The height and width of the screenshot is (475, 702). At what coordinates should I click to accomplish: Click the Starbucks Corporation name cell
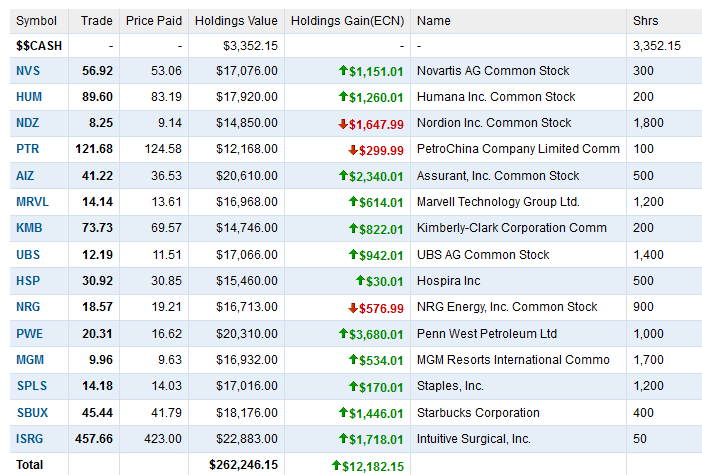click(x=478, y=412)
